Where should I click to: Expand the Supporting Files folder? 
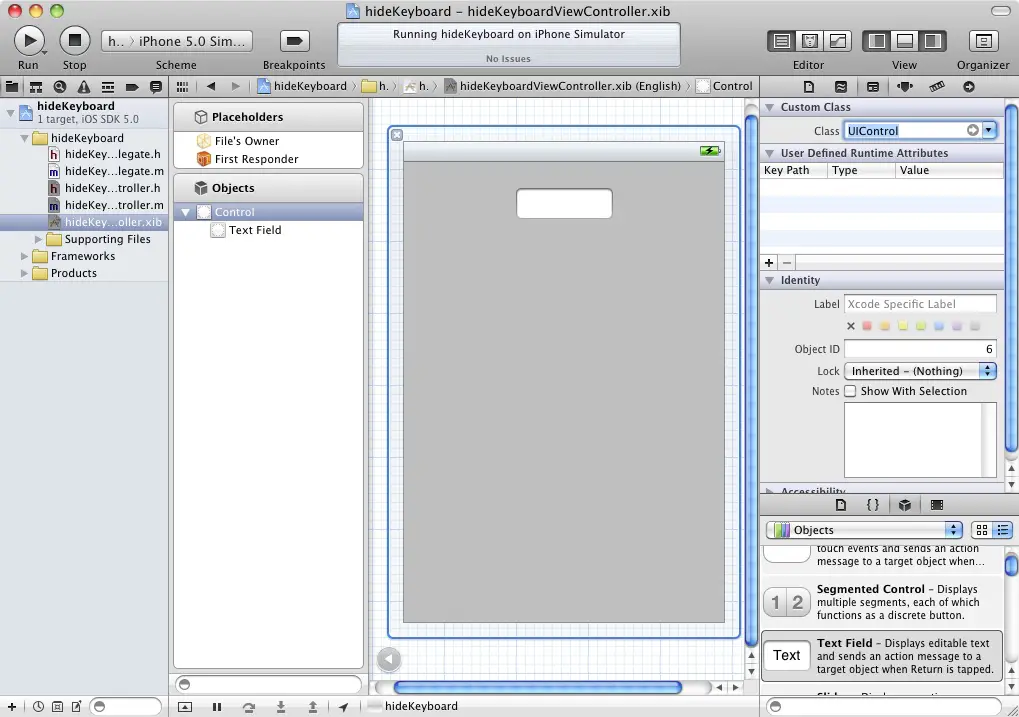[x=39, y=239]
